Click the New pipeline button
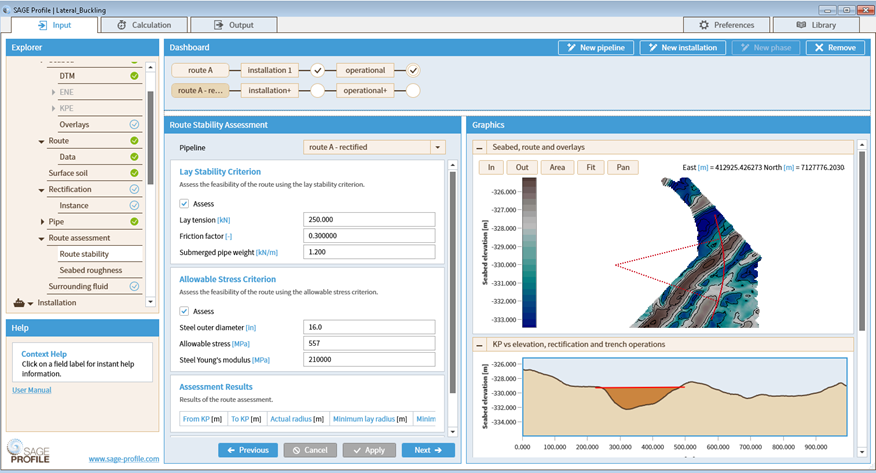Screen dimensions: 876x473 coord(596,47)
